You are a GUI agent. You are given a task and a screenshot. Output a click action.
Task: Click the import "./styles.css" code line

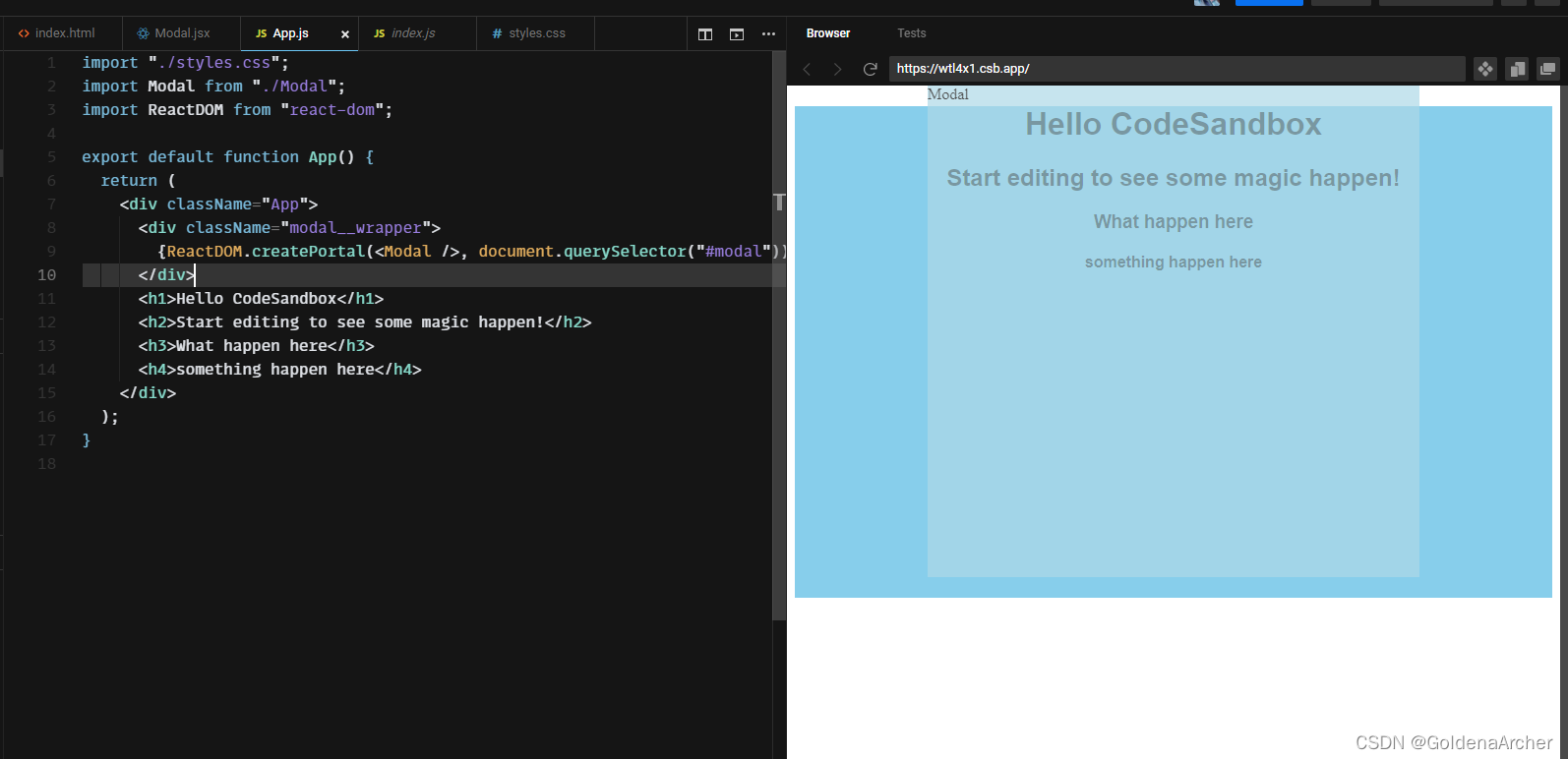click(x=185, y=63)
